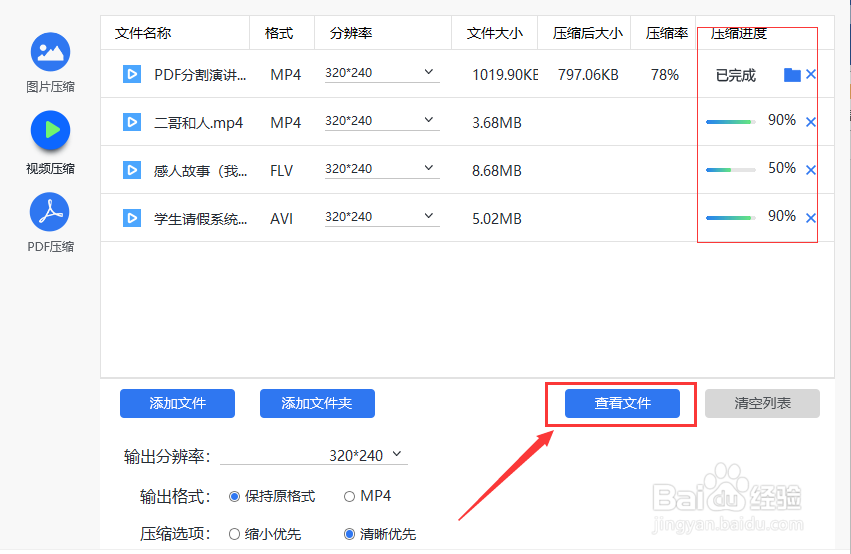Click the AVI format cell
Screen dimensions: 851x554
281,219
